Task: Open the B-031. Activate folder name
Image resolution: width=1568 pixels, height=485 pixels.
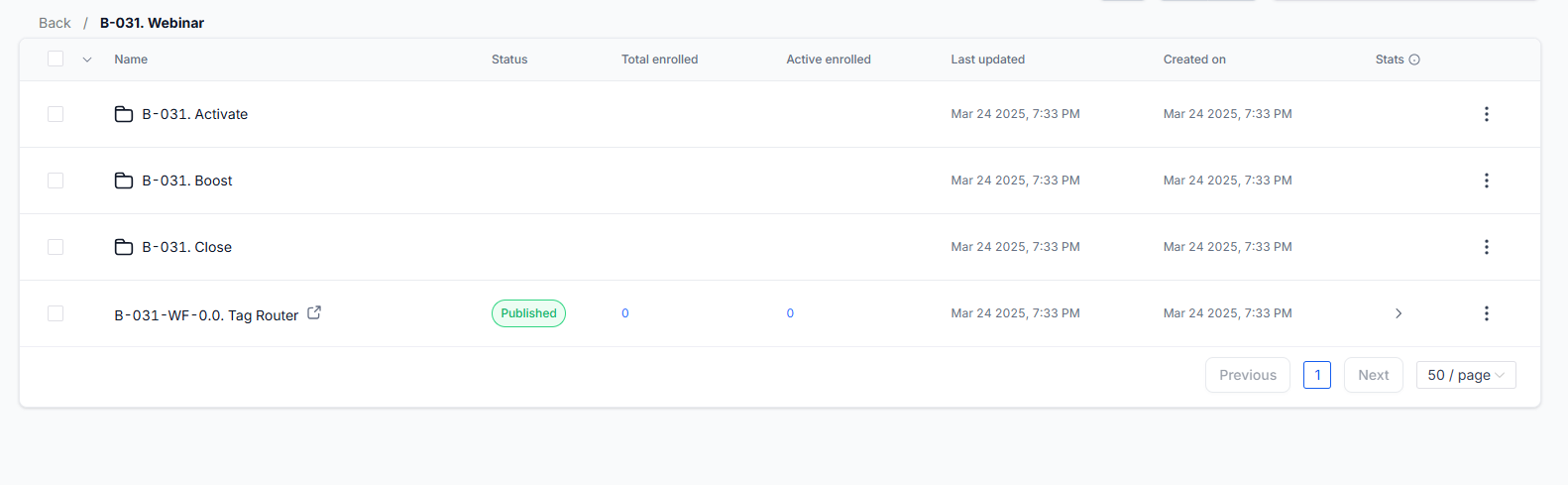Action: [x=195, y=114]
